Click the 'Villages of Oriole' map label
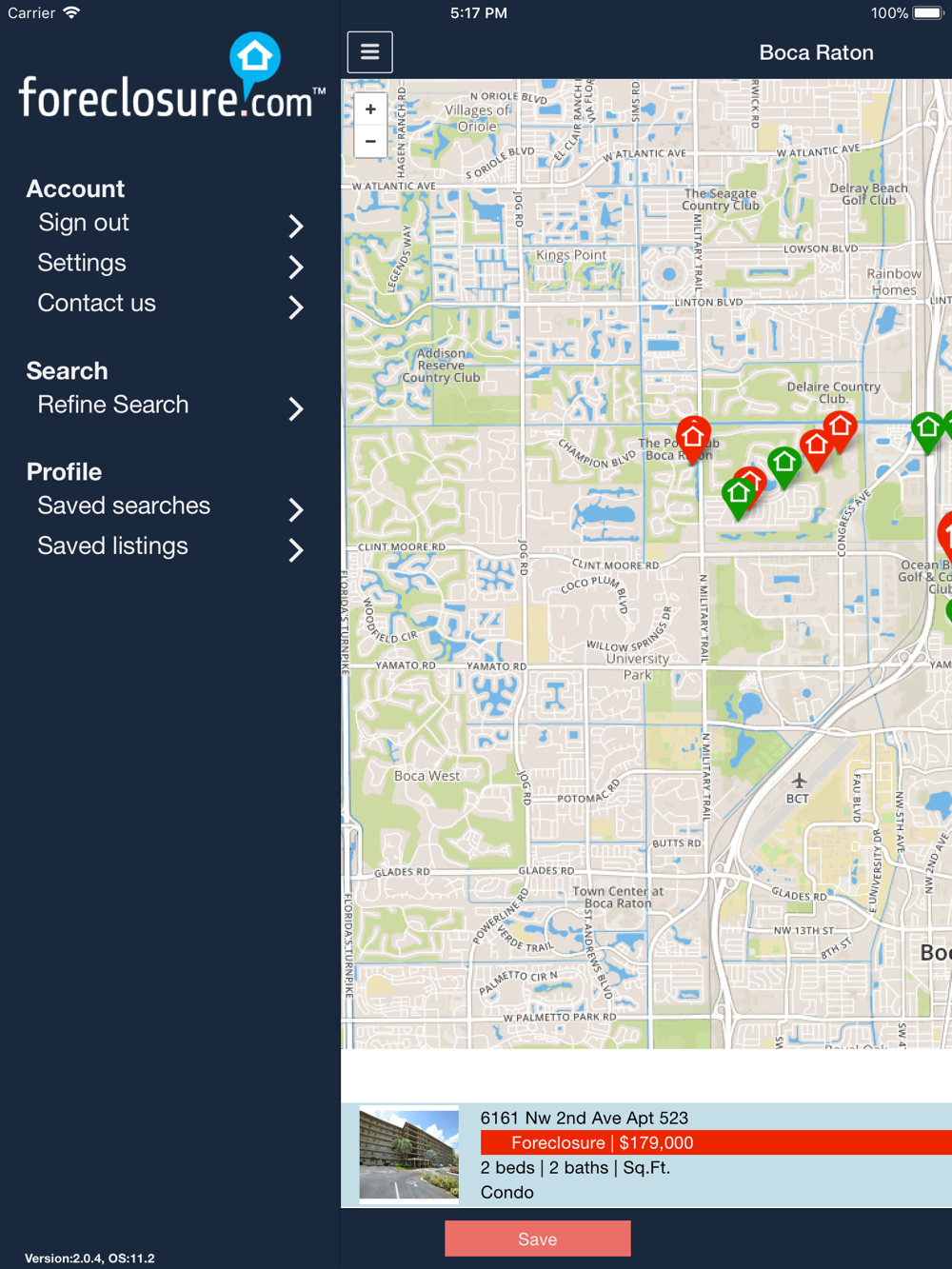This screenshot has width=952, height=1269. (477, 118)
